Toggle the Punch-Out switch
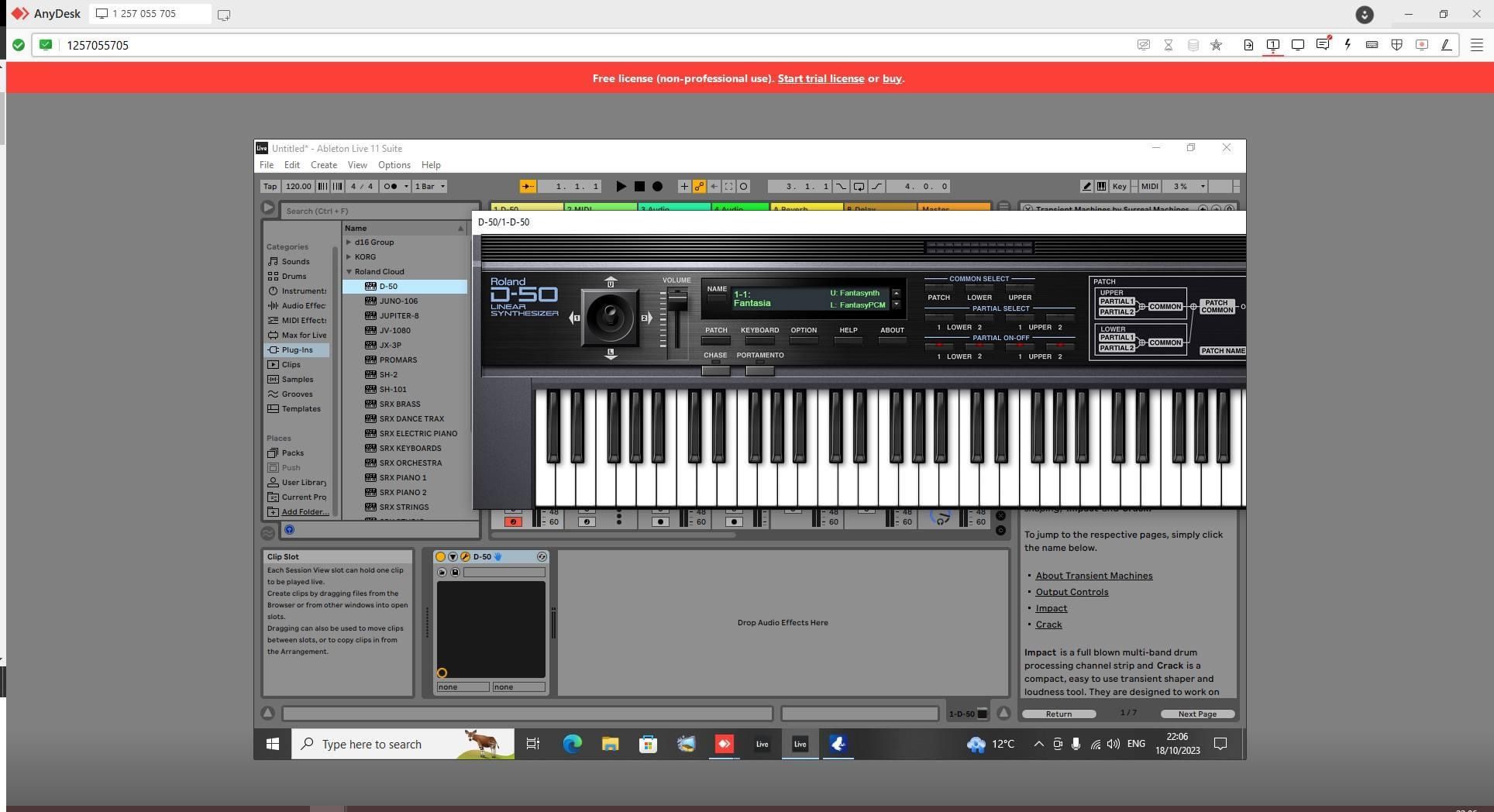 pyautogui.click(x=876, y=186)
